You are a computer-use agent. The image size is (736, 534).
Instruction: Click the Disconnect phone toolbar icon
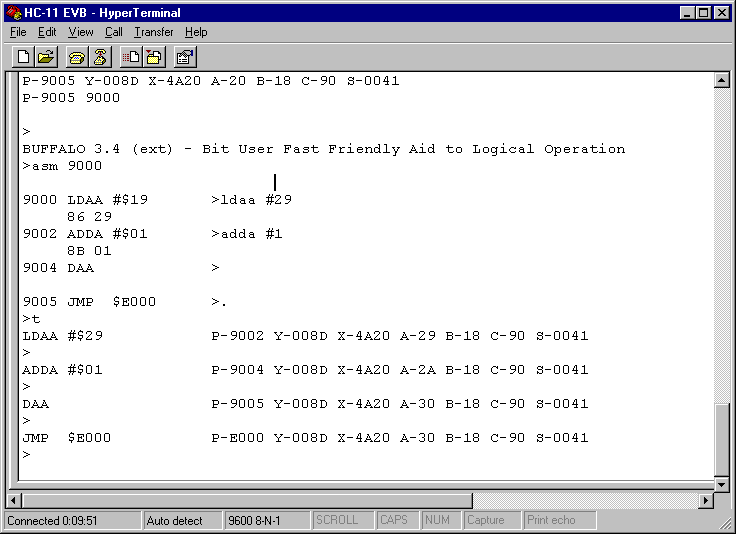(x=100, y=56)
